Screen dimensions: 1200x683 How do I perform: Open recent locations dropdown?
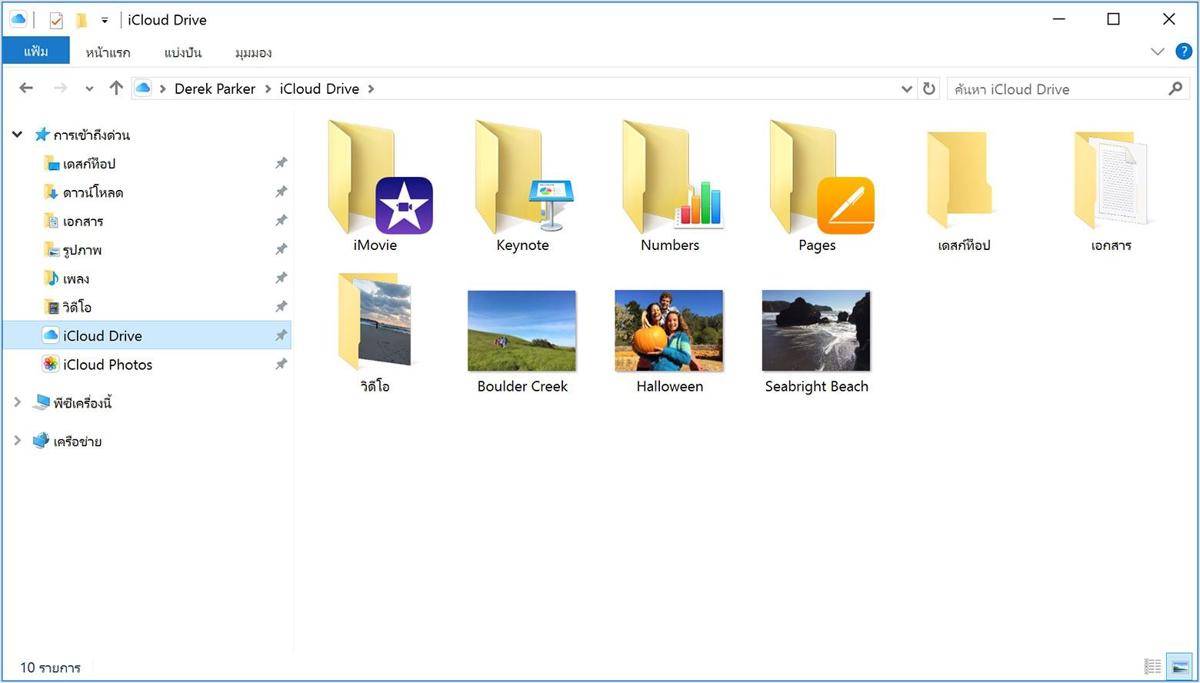point(89,89)
